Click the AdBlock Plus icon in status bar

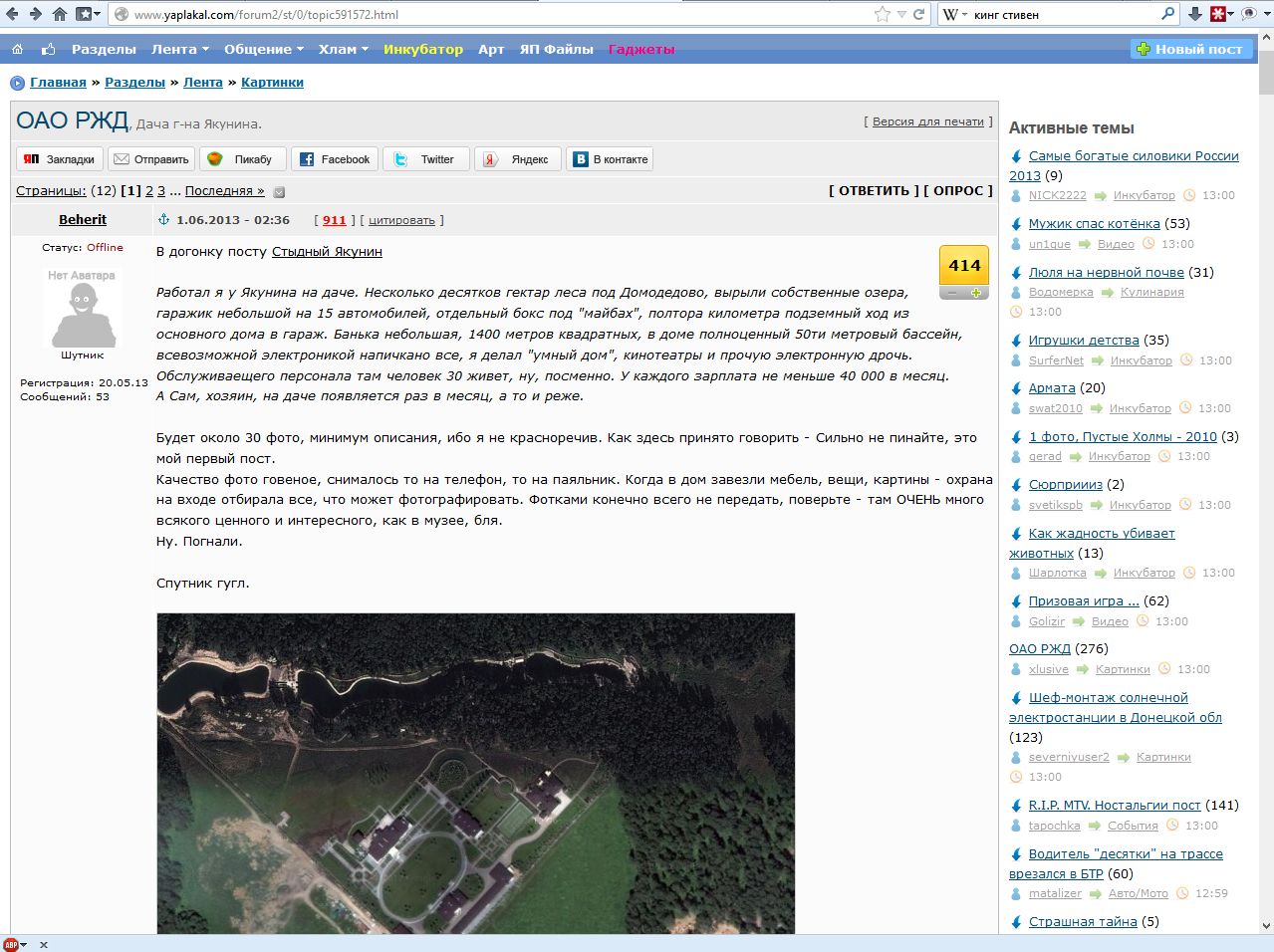click(11, 944)
